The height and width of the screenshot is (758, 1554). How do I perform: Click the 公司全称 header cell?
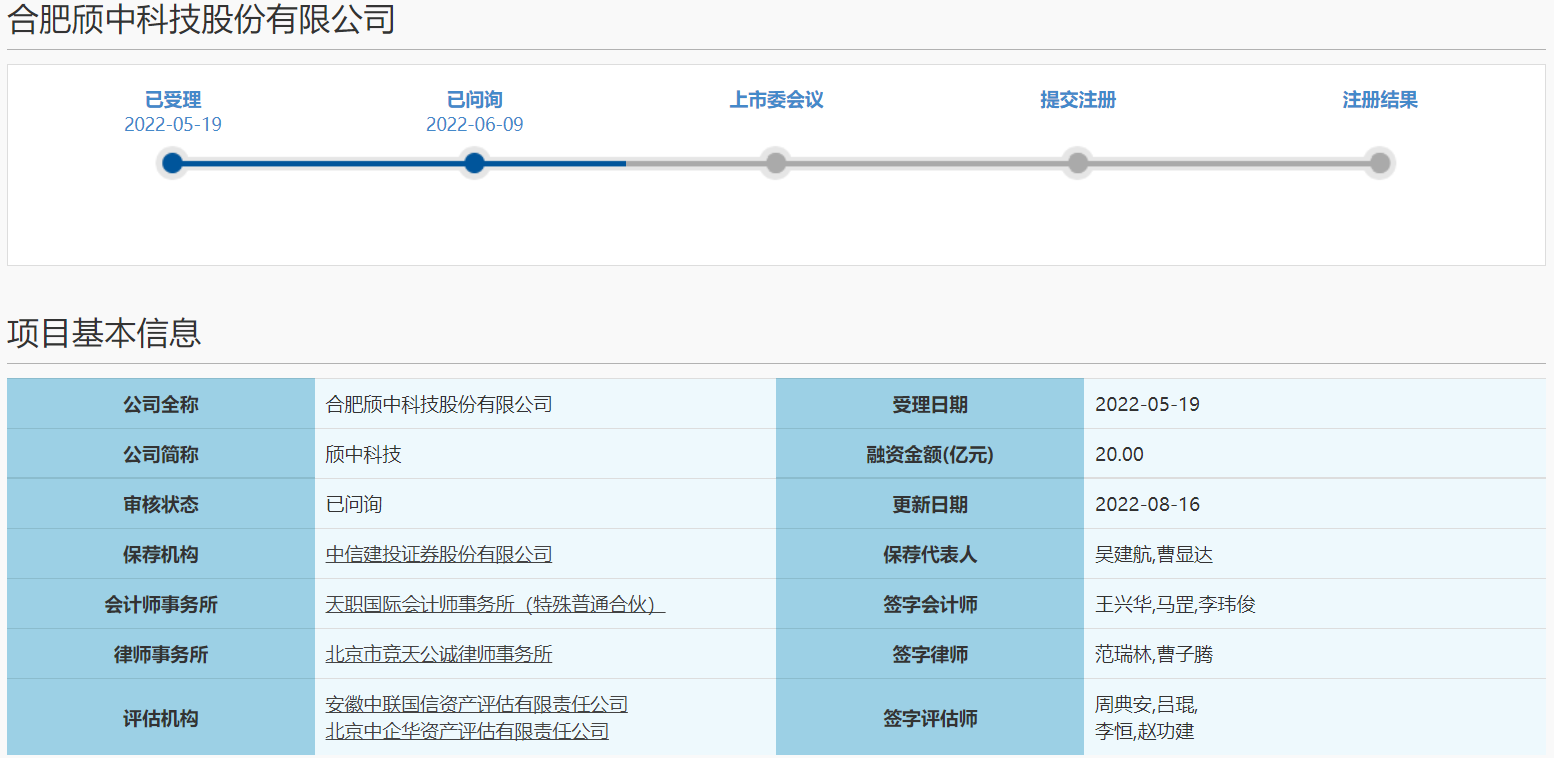(x=161, y=404)
